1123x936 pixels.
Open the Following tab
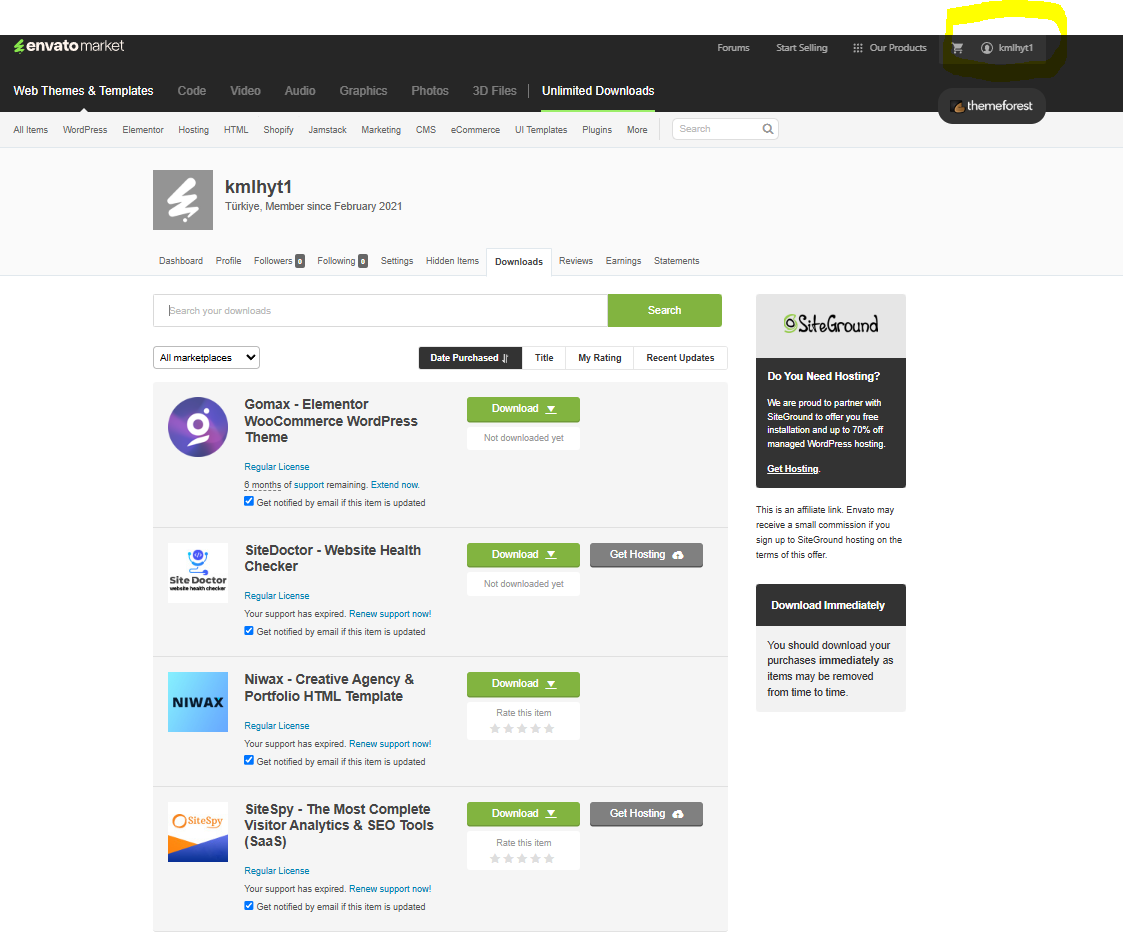pyautogui.click(x=342, y=261)
